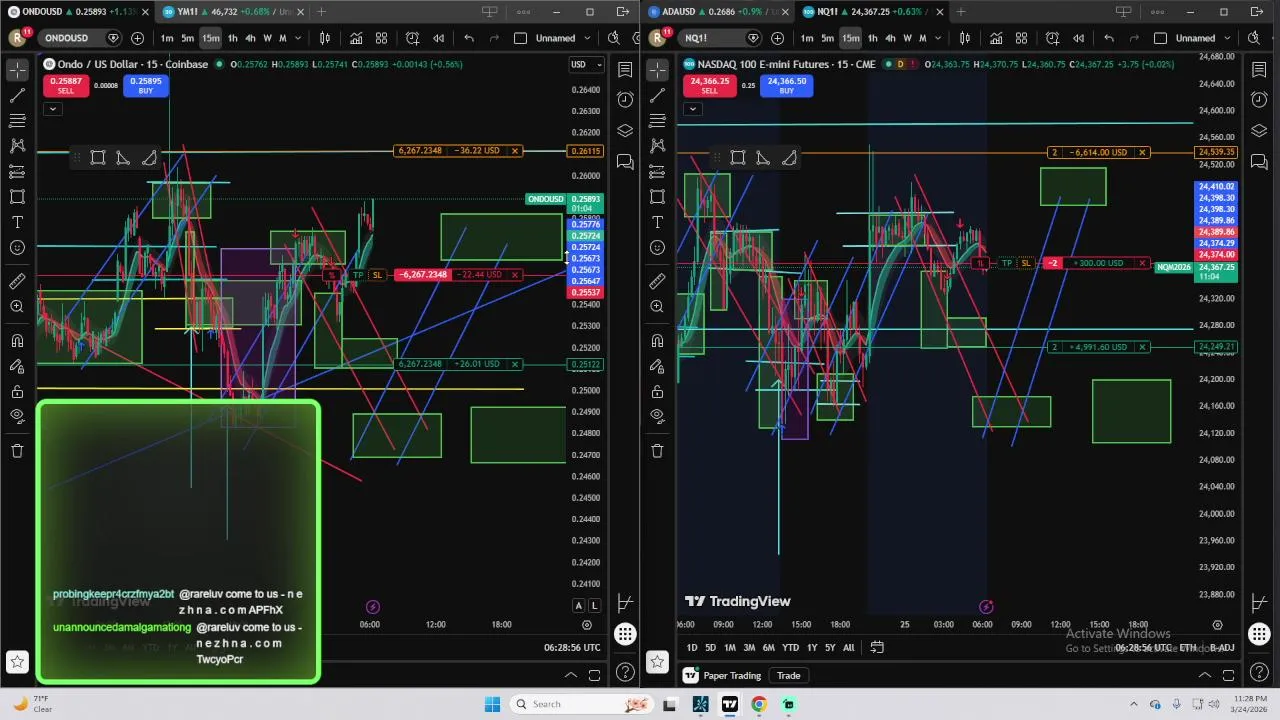The width and height of the screenshot is (1280, 720).
Task: Select the Text tool in left chart sidebar
Action: click(x=17, y=222)
